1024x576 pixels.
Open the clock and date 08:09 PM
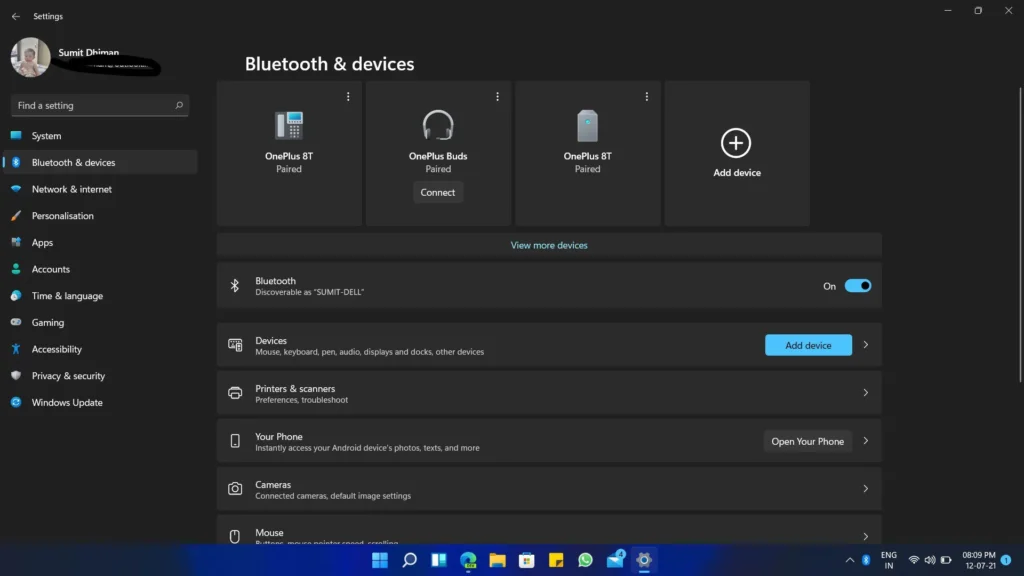coord(979,560)
